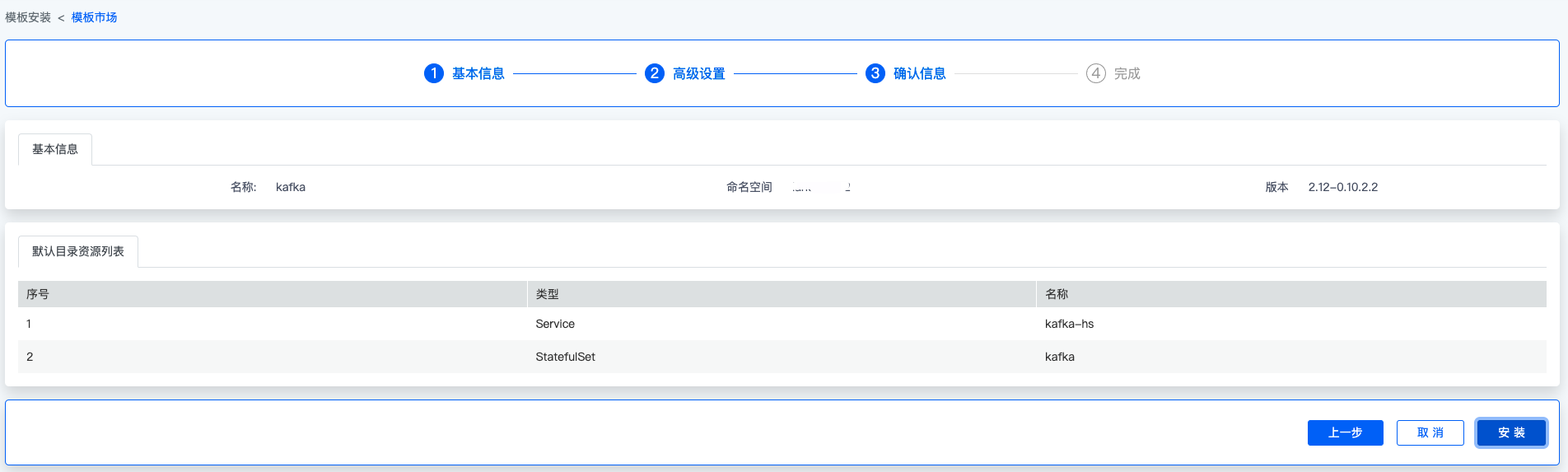Select the kafka-hs resource name cell
1568x472 pixels.
point(1069,324)
